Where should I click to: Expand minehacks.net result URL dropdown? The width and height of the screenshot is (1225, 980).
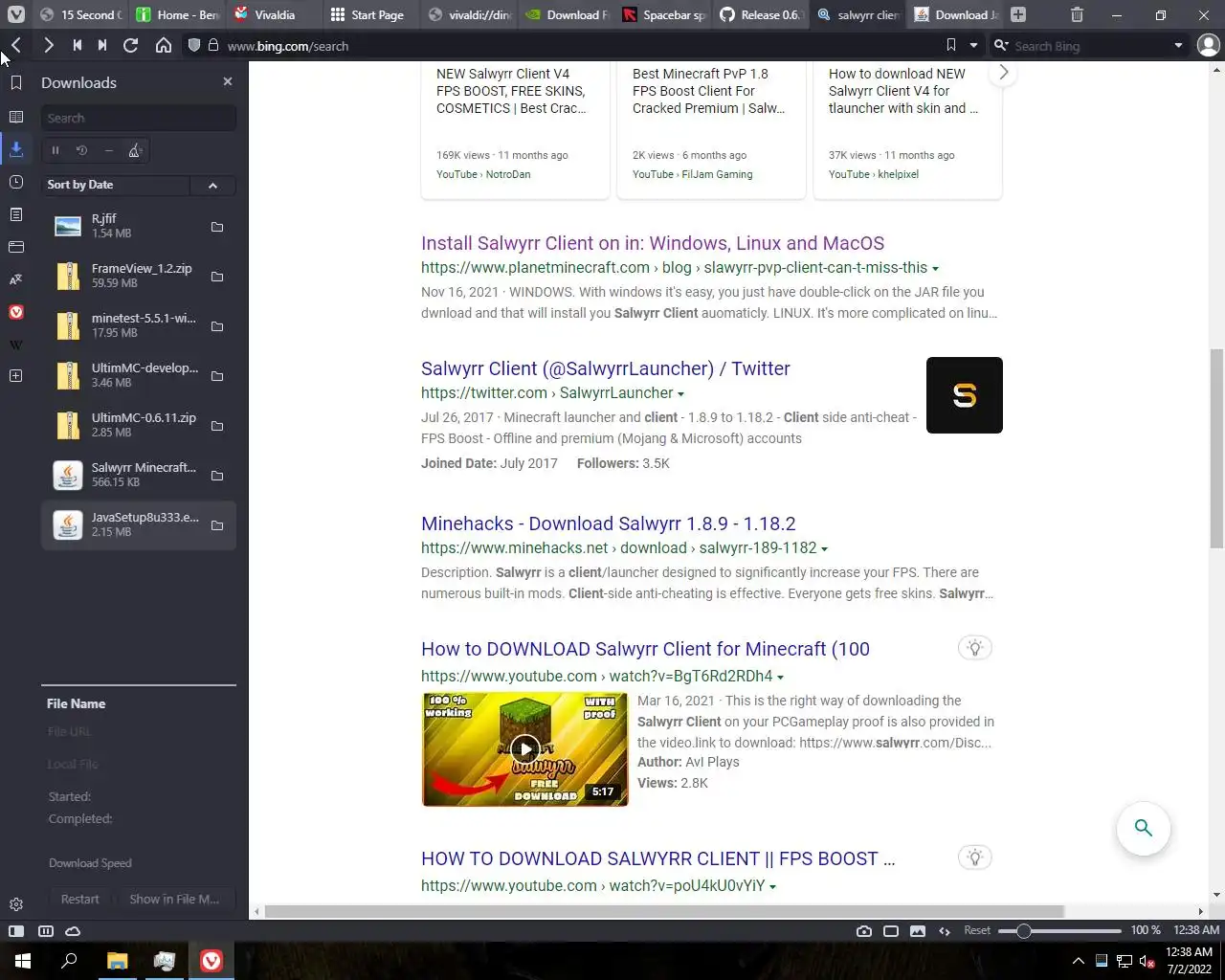pos(824,549)
